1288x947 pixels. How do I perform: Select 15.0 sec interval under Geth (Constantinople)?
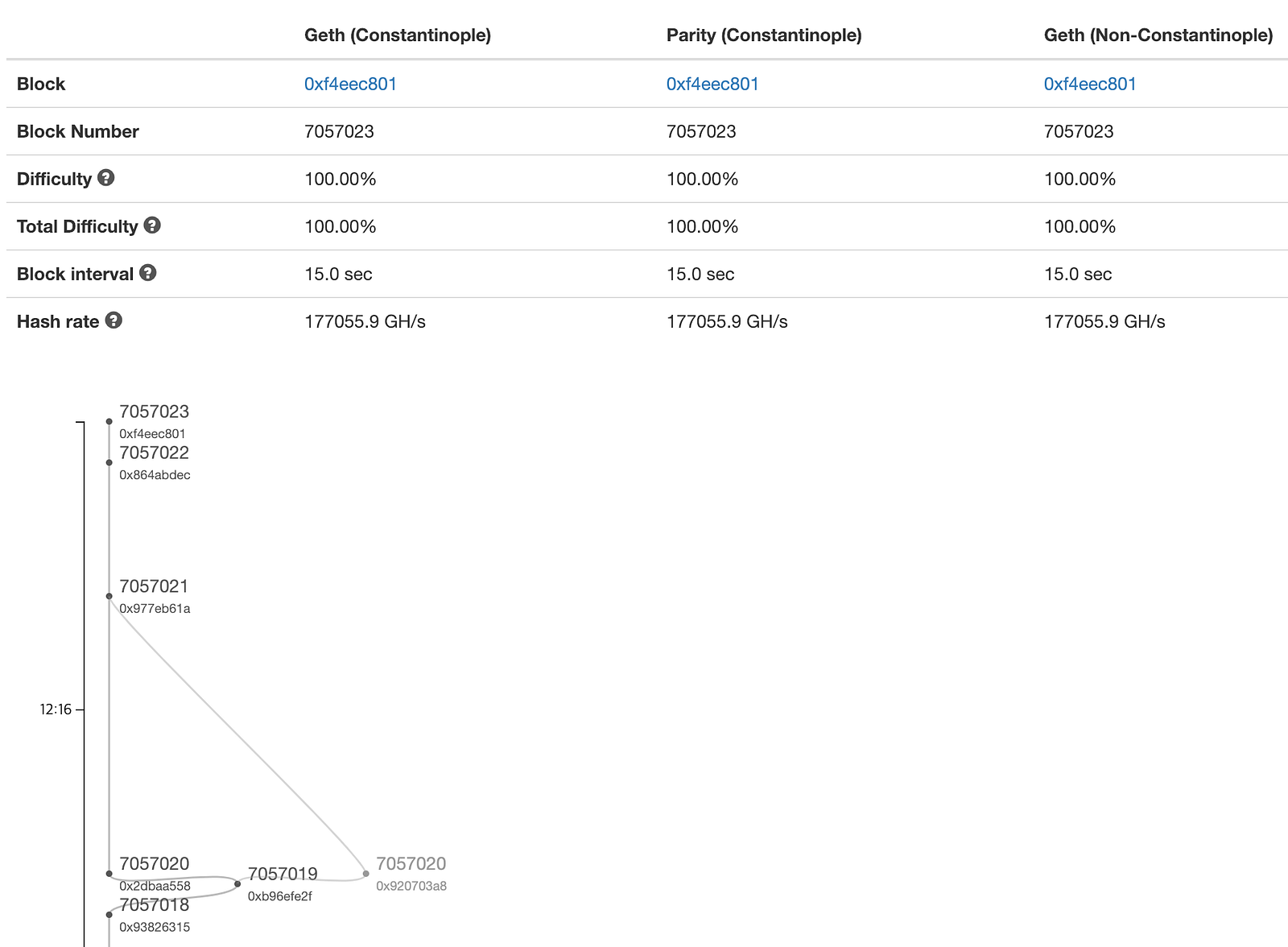[x=338, y=274]
